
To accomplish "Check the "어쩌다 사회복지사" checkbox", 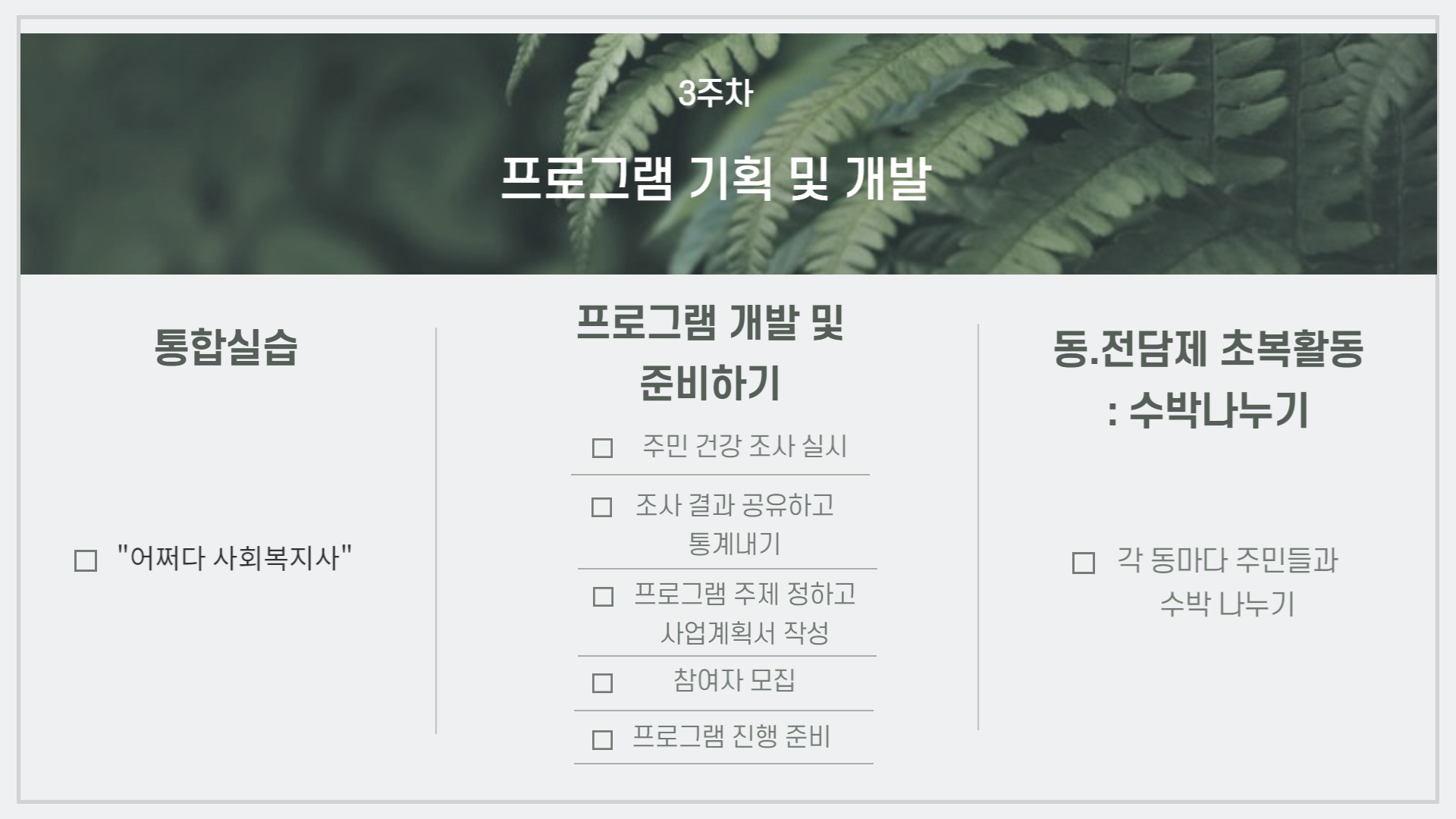I will point(86,561).
